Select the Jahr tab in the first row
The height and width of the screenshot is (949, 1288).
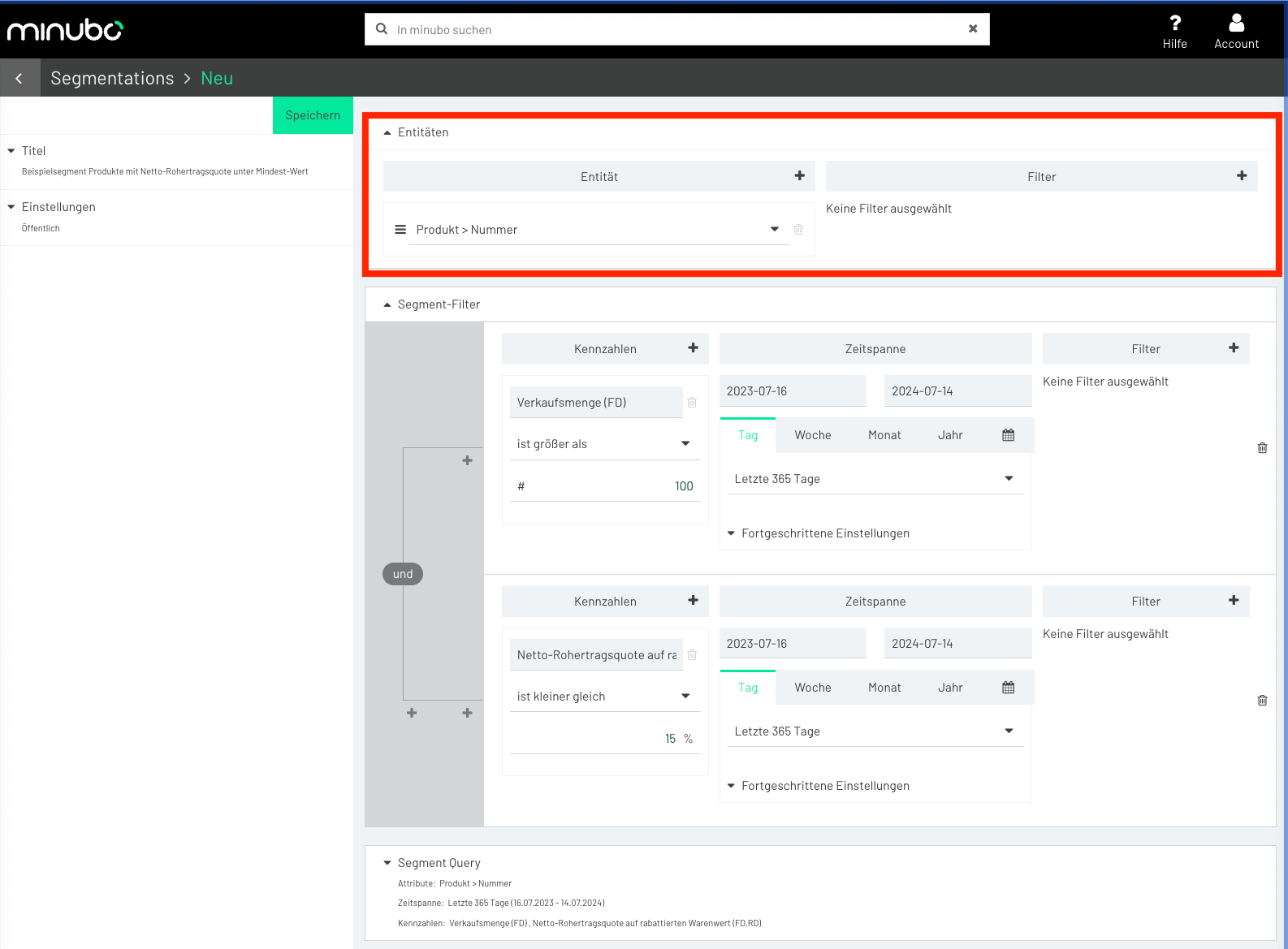click(950, 435)
